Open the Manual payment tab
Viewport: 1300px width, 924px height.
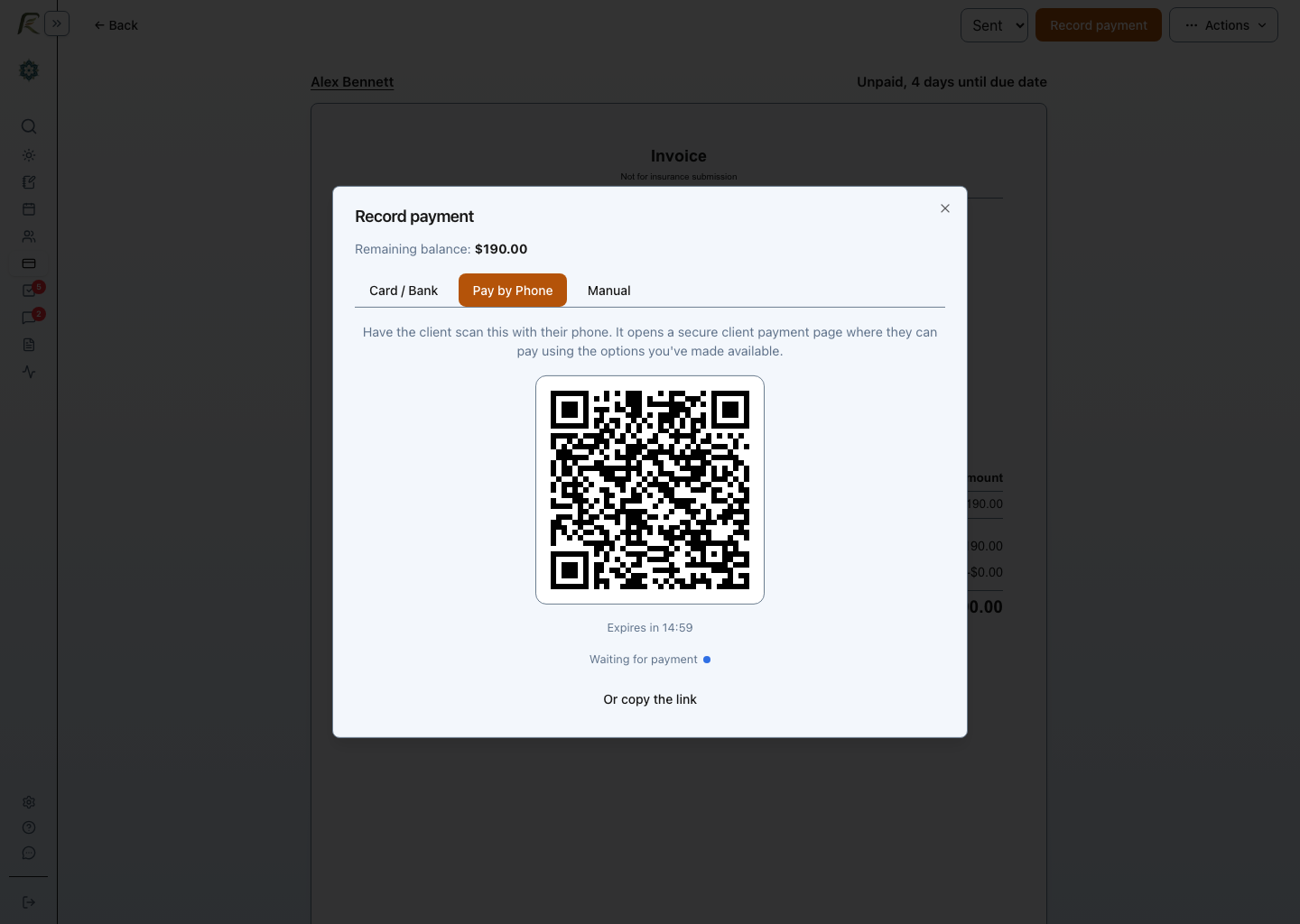pyautogui.click(x=609, y=291)
